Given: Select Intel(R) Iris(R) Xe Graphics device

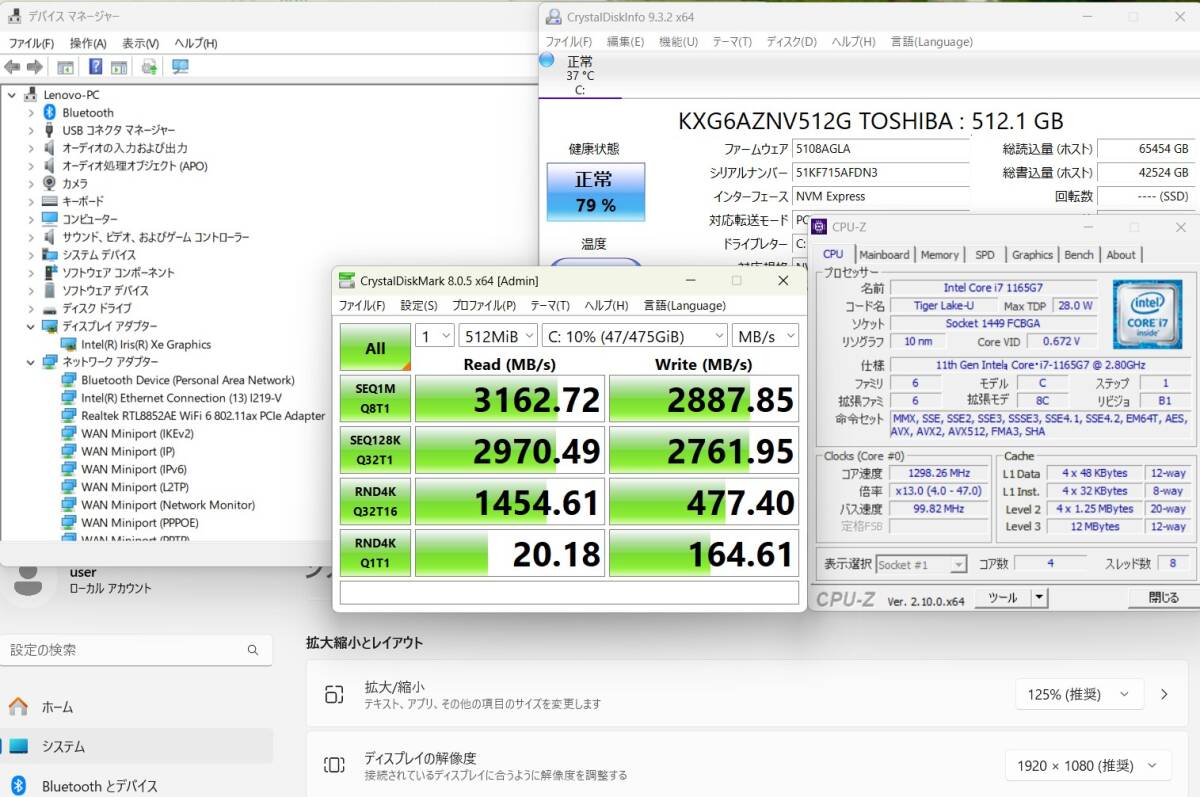Looking at the screenshot, I should click(146, 344).
